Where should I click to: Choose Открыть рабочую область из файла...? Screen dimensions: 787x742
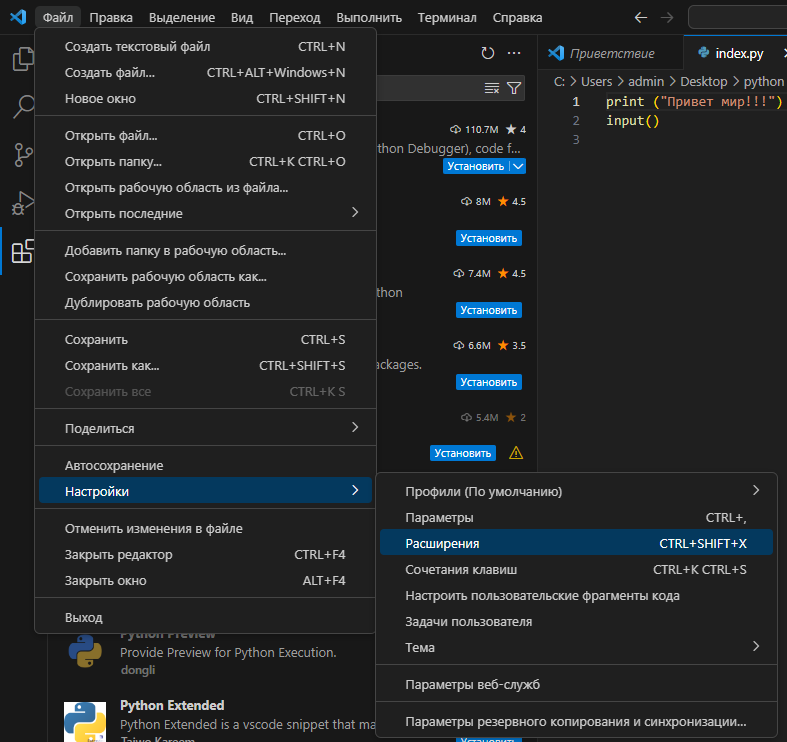tap(205, 188)
